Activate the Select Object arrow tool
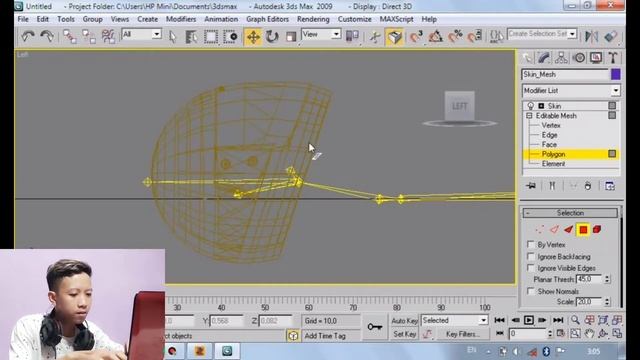This screenshot has width=640, height=360. coord(172,37)
